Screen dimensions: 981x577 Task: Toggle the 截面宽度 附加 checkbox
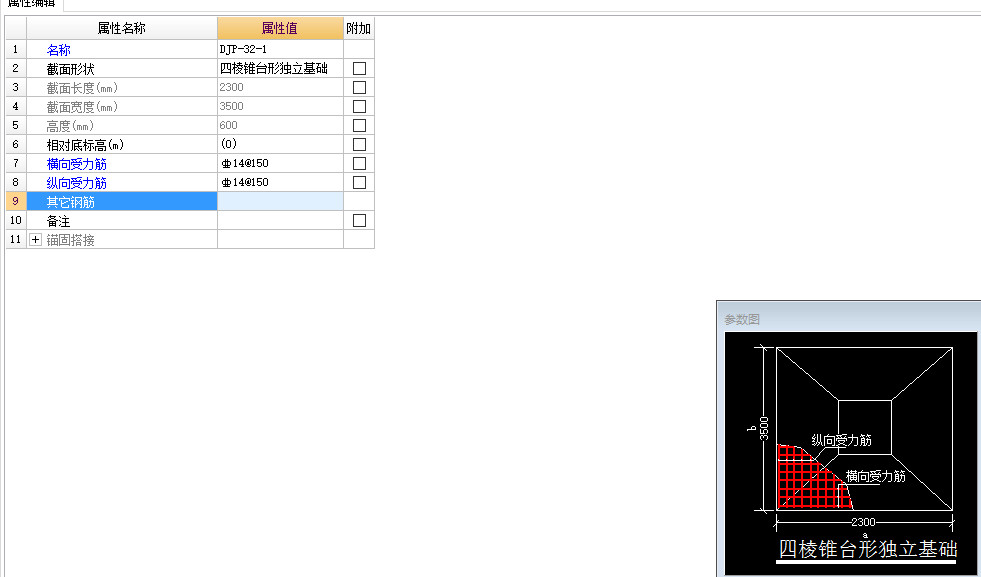click(x=359, y=106)
